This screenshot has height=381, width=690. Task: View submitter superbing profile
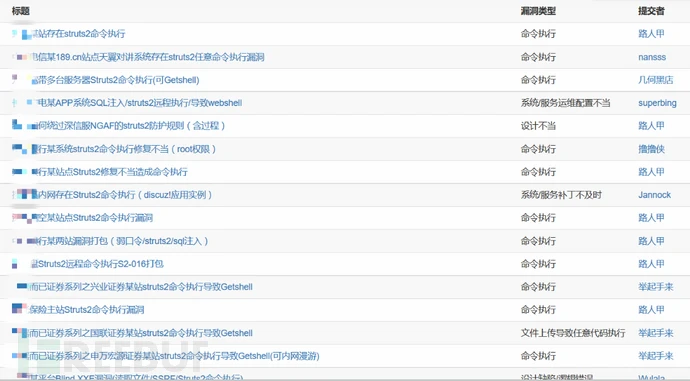click(x=657, y=103)
